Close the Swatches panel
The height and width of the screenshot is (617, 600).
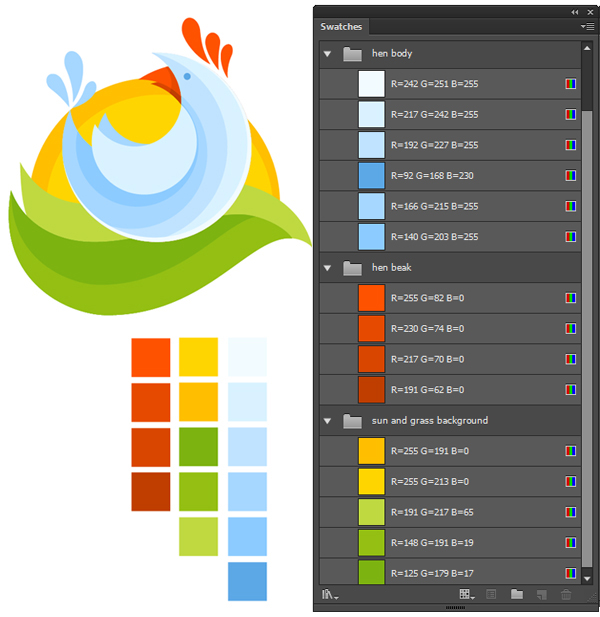[x=590, y=12]
